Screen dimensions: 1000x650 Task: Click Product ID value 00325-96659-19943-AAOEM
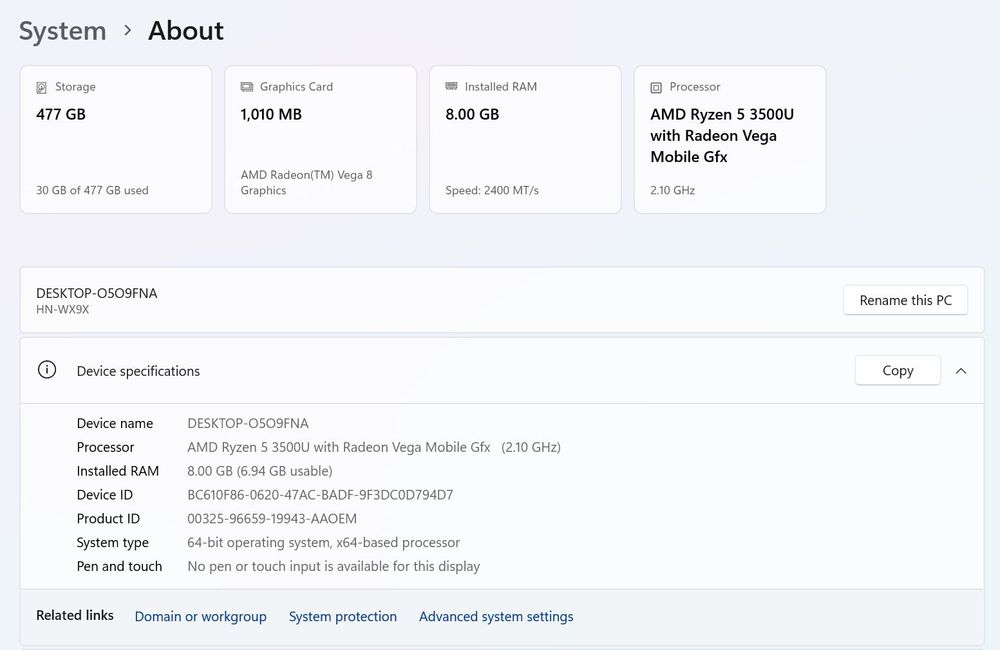click(x=272, y=519)
